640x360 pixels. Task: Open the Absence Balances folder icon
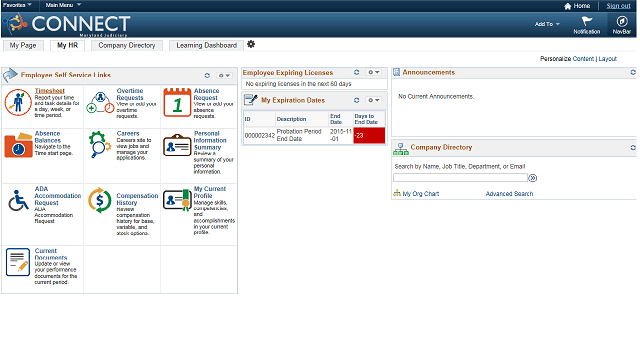tap(18, 145)
